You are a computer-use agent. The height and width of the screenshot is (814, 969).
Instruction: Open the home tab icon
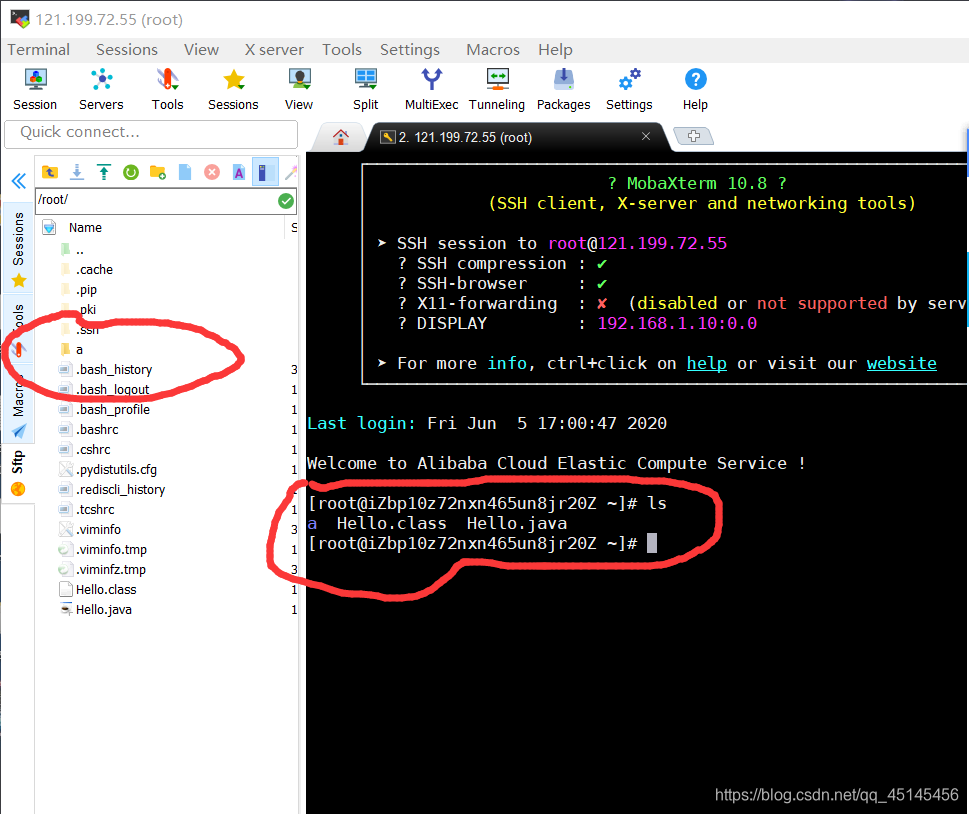(x=341, y=137)
